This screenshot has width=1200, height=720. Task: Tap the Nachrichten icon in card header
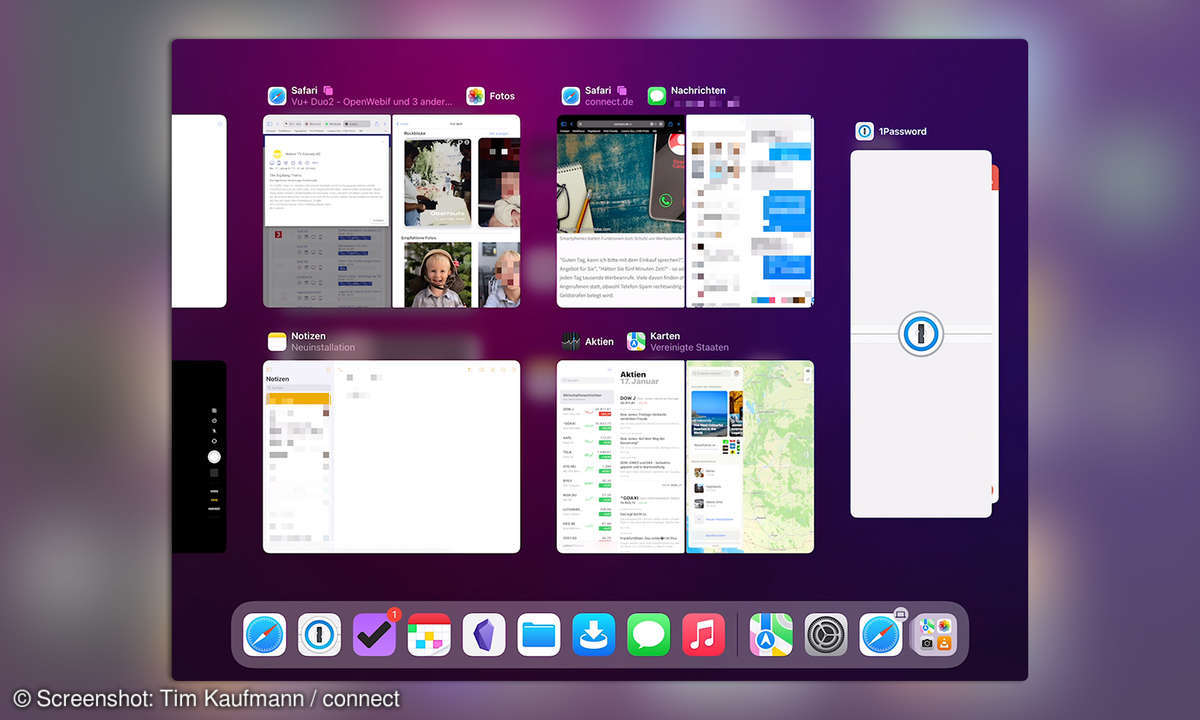point(657,96)
